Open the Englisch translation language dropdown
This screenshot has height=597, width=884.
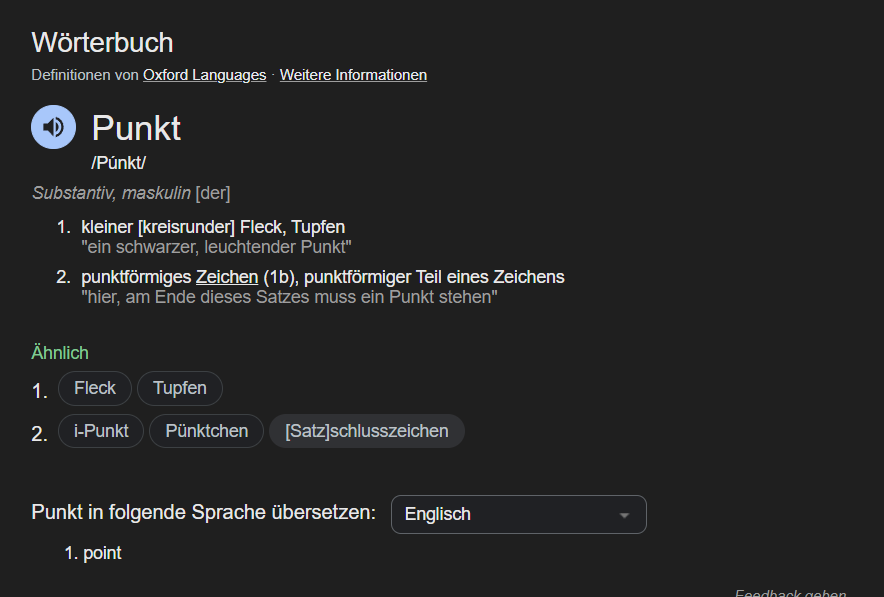[519, 514]
